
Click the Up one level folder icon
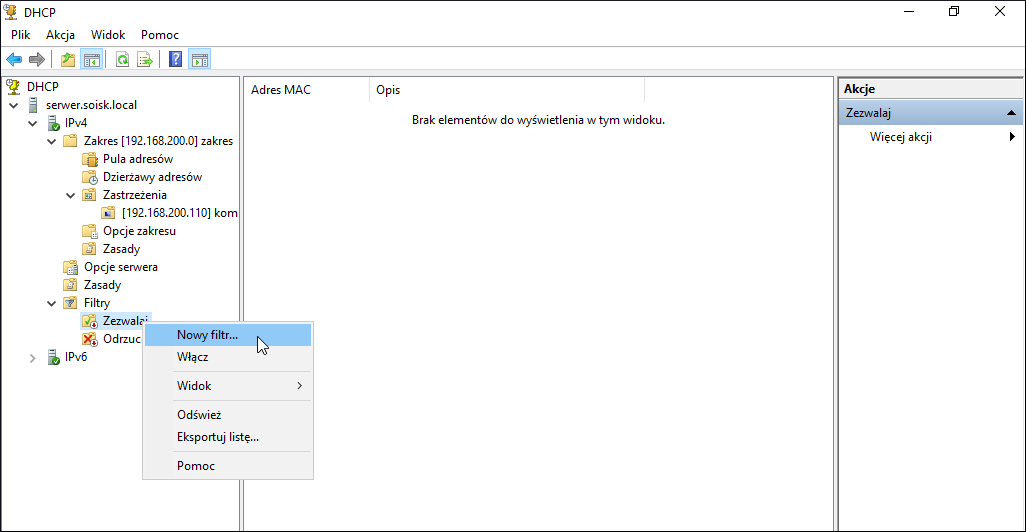[67, 60]
